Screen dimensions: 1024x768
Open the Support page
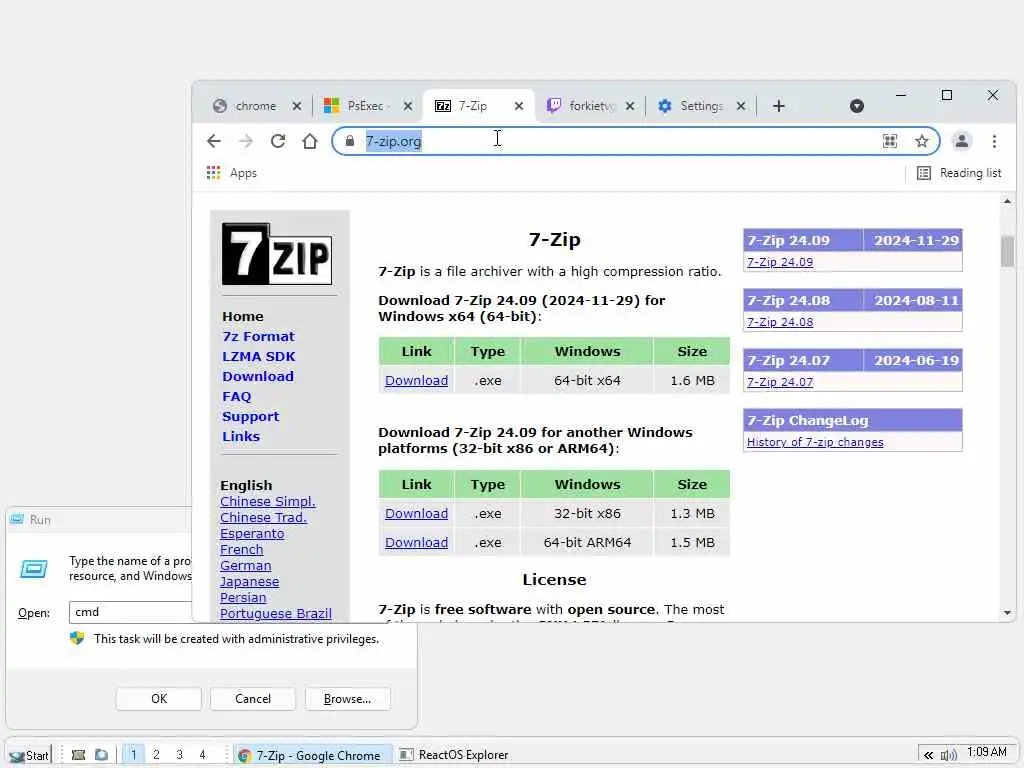pyautogui.click(x=250, y=417)
